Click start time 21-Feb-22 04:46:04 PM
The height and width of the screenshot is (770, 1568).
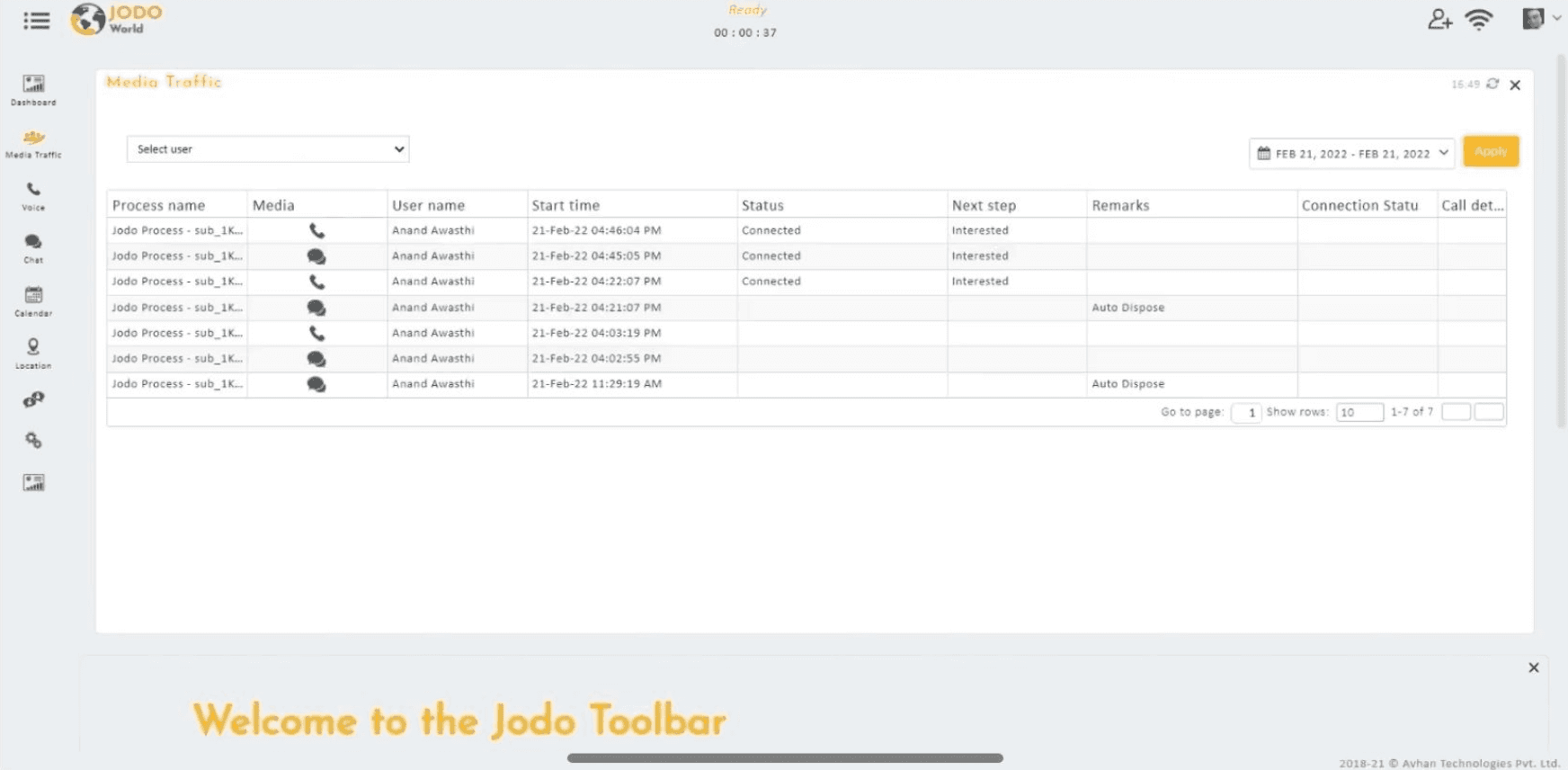[596, 230]
